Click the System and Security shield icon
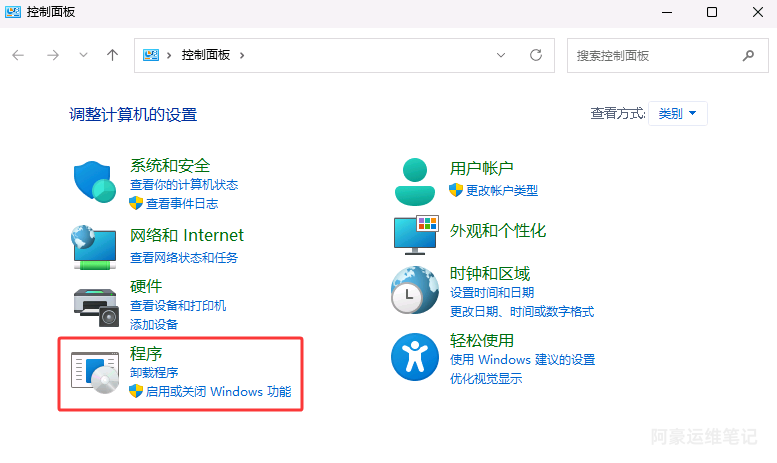The image size is (777, 463). click(x=96, y=182)
